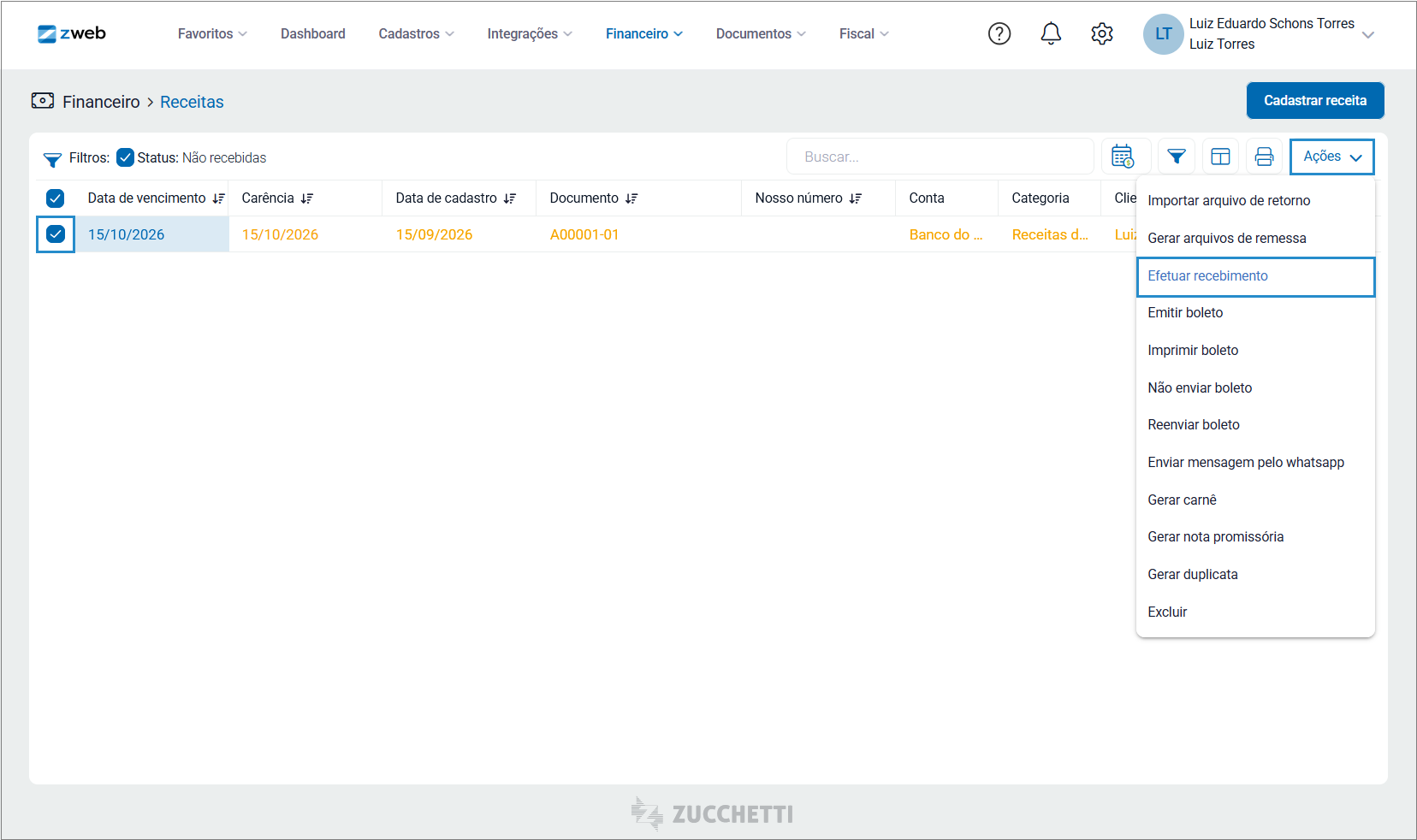The height and width of the screenshot is (840, 1417).
Task: Collapse the Ações dropdown
Action: 1331,157
